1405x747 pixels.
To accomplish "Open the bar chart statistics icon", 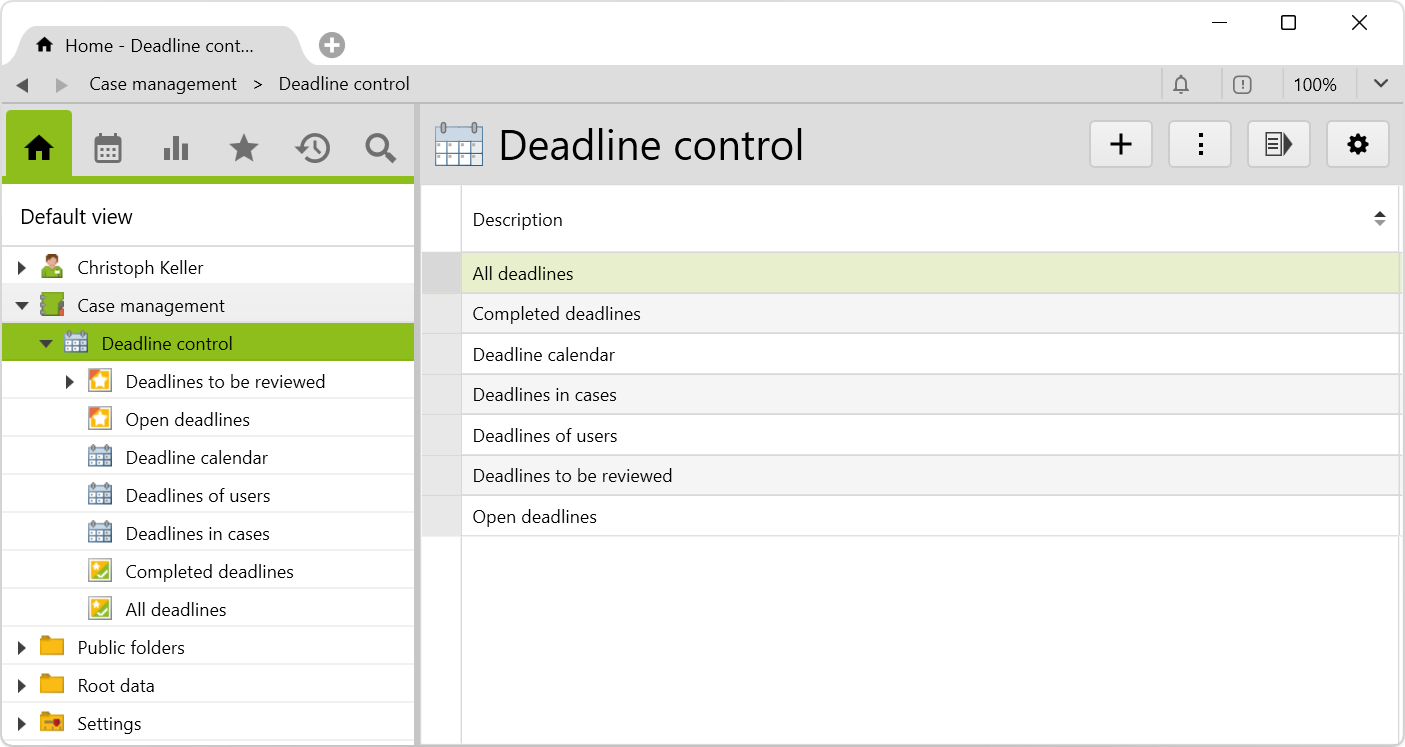I will [176, 148].
